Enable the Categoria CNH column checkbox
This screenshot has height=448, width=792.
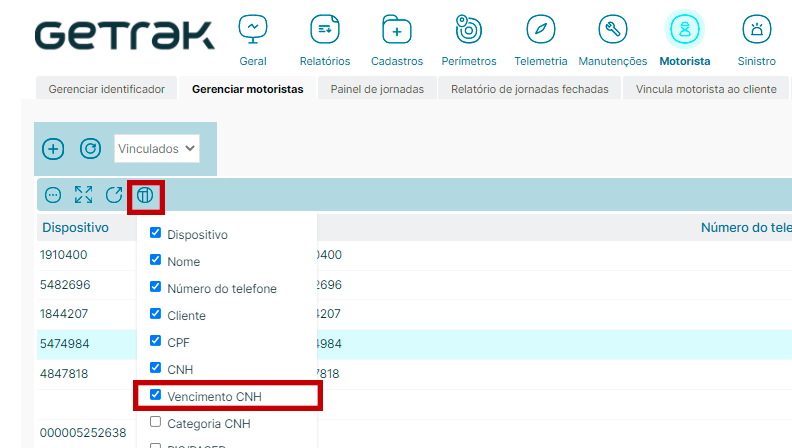[156, 421]
